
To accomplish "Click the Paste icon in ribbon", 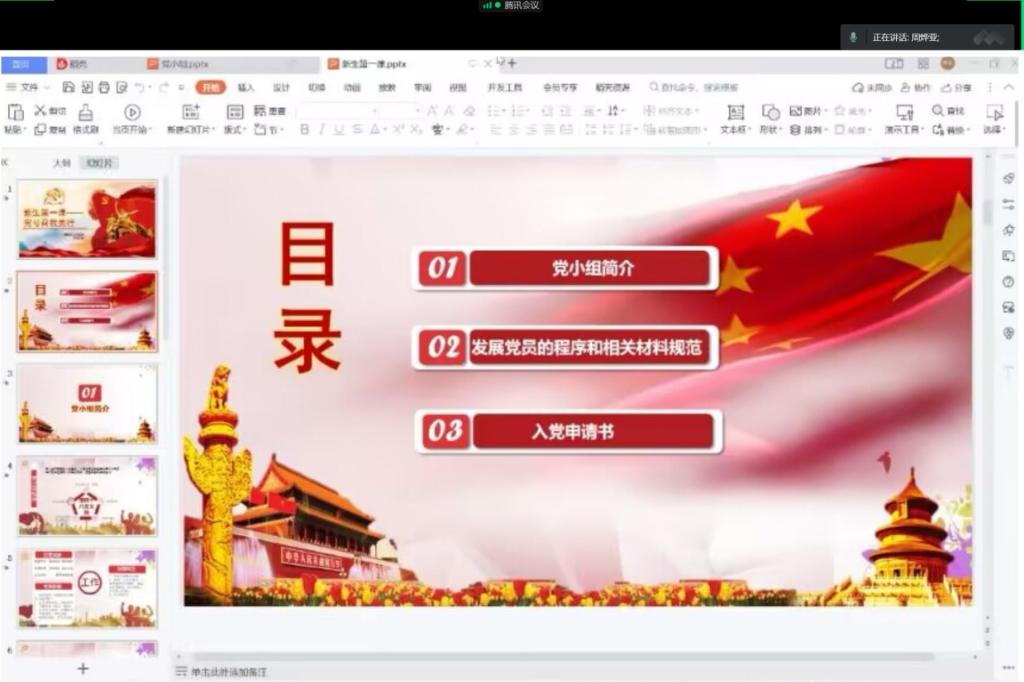I will tap(14, 112).
